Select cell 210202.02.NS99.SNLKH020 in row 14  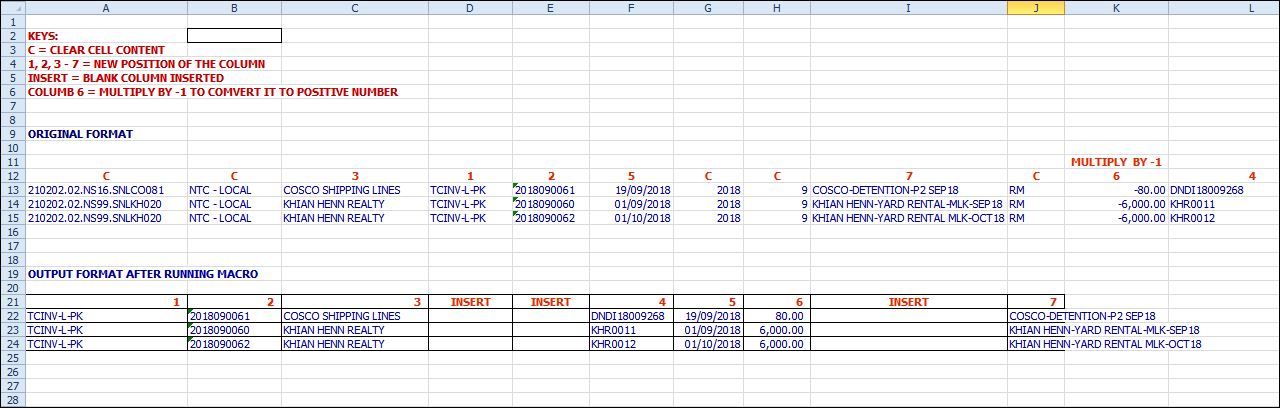coord(106,204)
